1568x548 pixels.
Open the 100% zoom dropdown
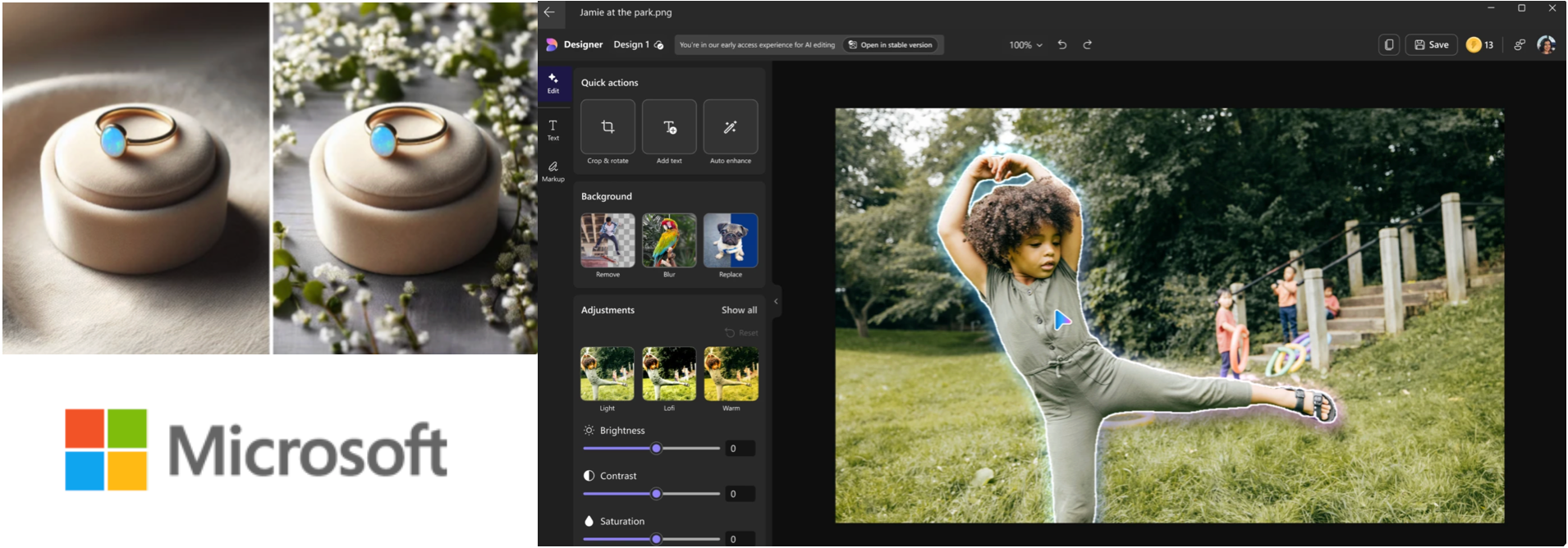pyautogui.click(x=1025, y=45)
